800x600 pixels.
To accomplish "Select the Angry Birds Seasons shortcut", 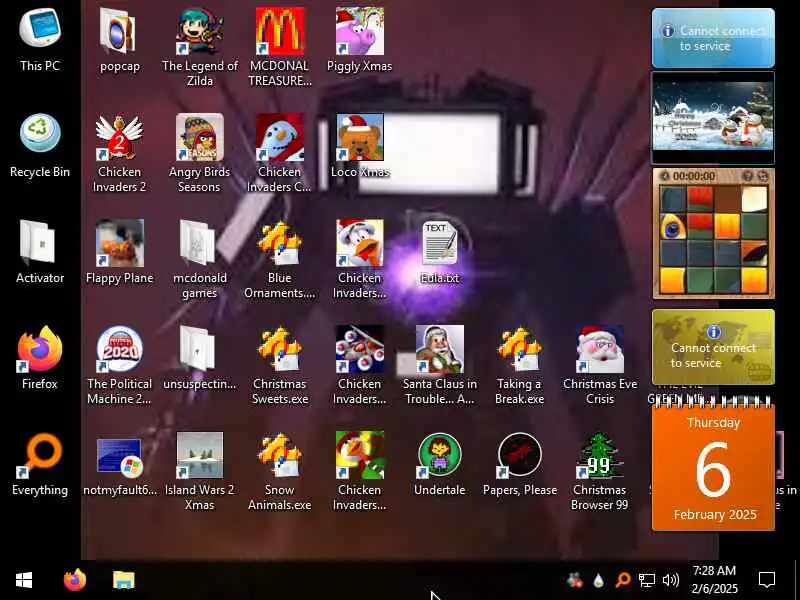I will 199,153.
